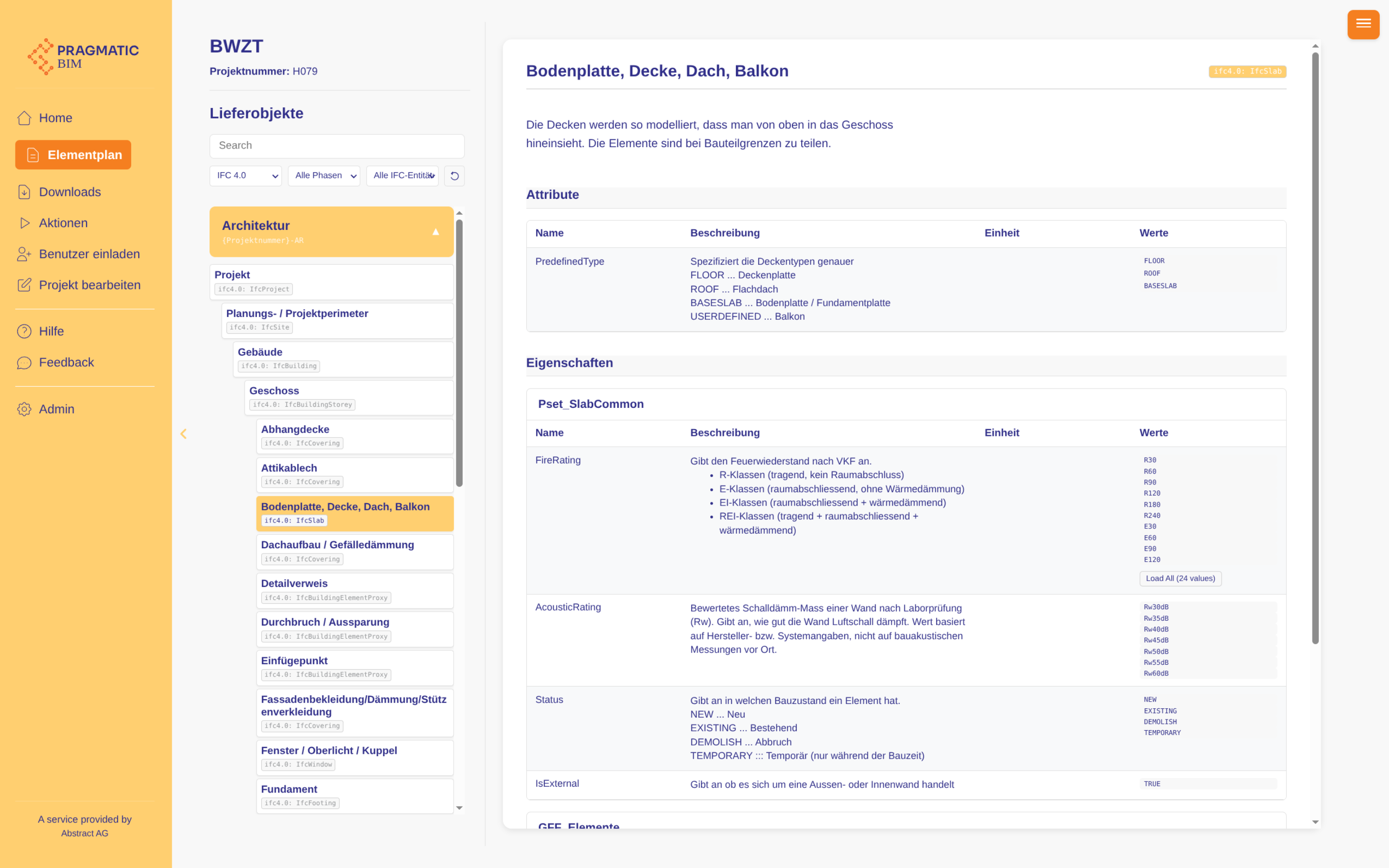The height and width of the screenshot is (868, 1389).
Task: Go to Projekt bearbeiten entry
Action: pyautogui.click(x=90, y=285)
